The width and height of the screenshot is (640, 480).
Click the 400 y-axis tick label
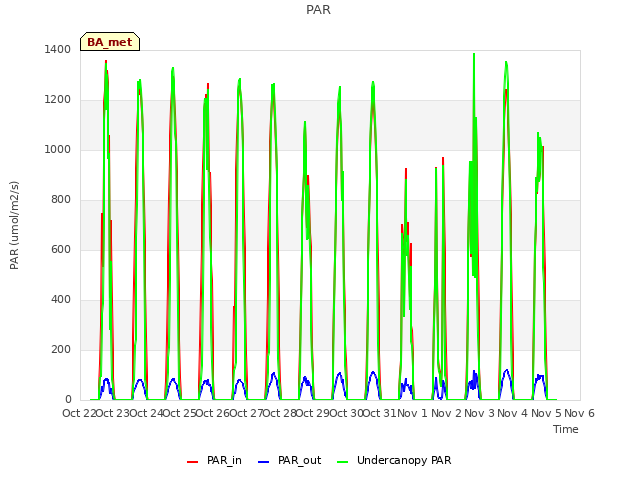coord(61,300)
